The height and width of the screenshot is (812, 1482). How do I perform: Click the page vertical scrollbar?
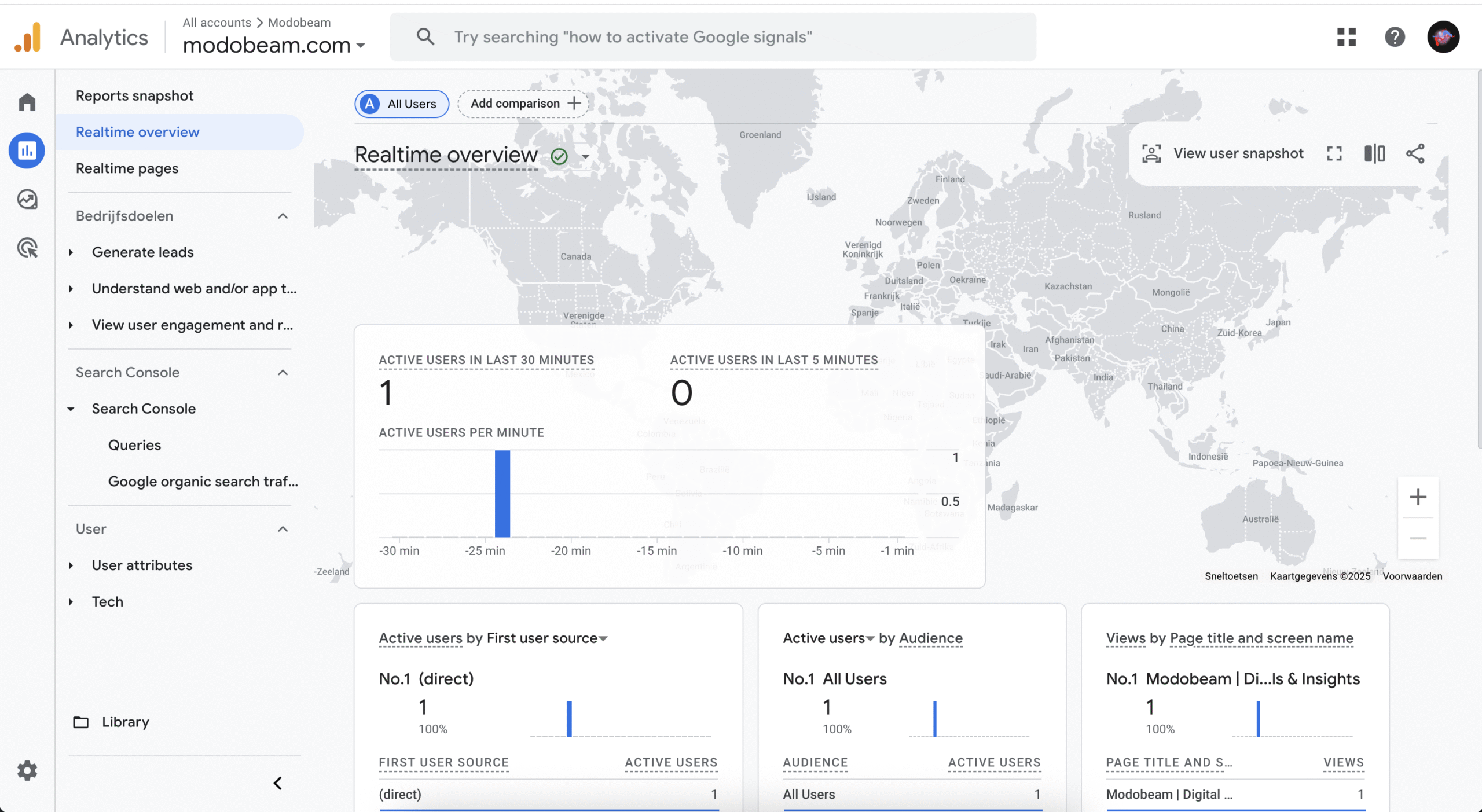point(1479,260)
